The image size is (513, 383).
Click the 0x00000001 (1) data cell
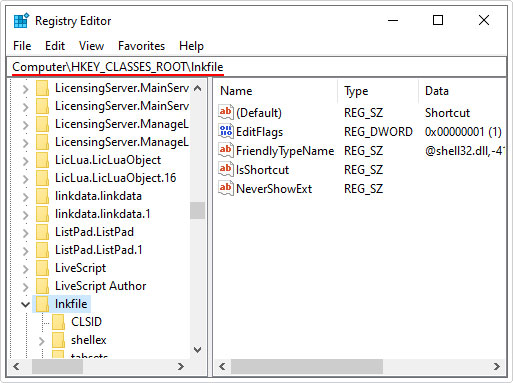(463, 132)
